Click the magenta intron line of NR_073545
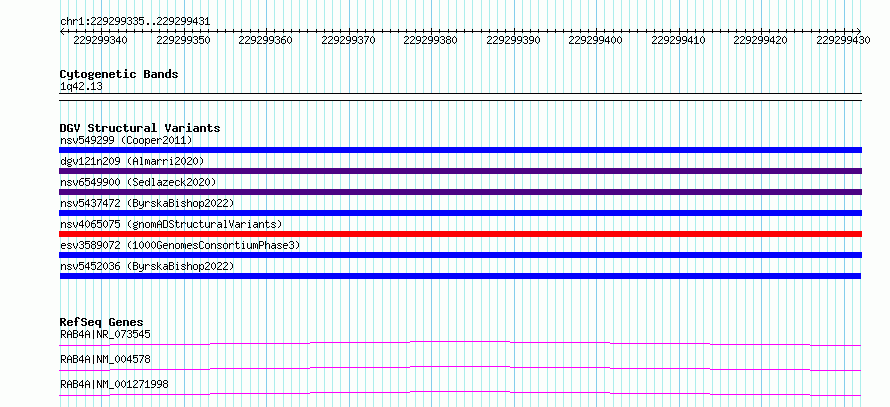890x407 pixels. click(460, 342)
